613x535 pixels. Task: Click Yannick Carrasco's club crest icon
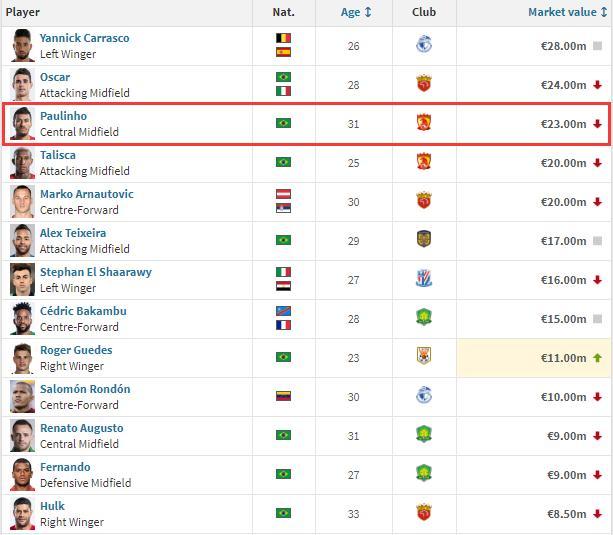[424, 45]
